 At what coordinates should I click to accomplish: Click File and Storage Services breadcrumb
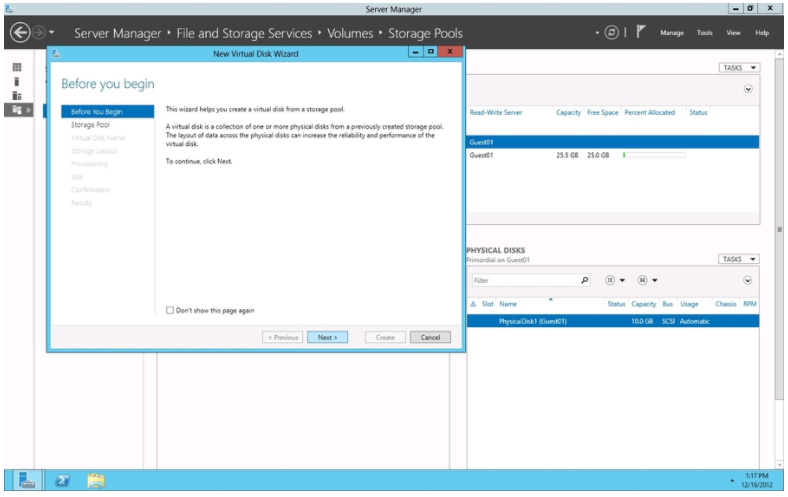(x=244, y=33)
